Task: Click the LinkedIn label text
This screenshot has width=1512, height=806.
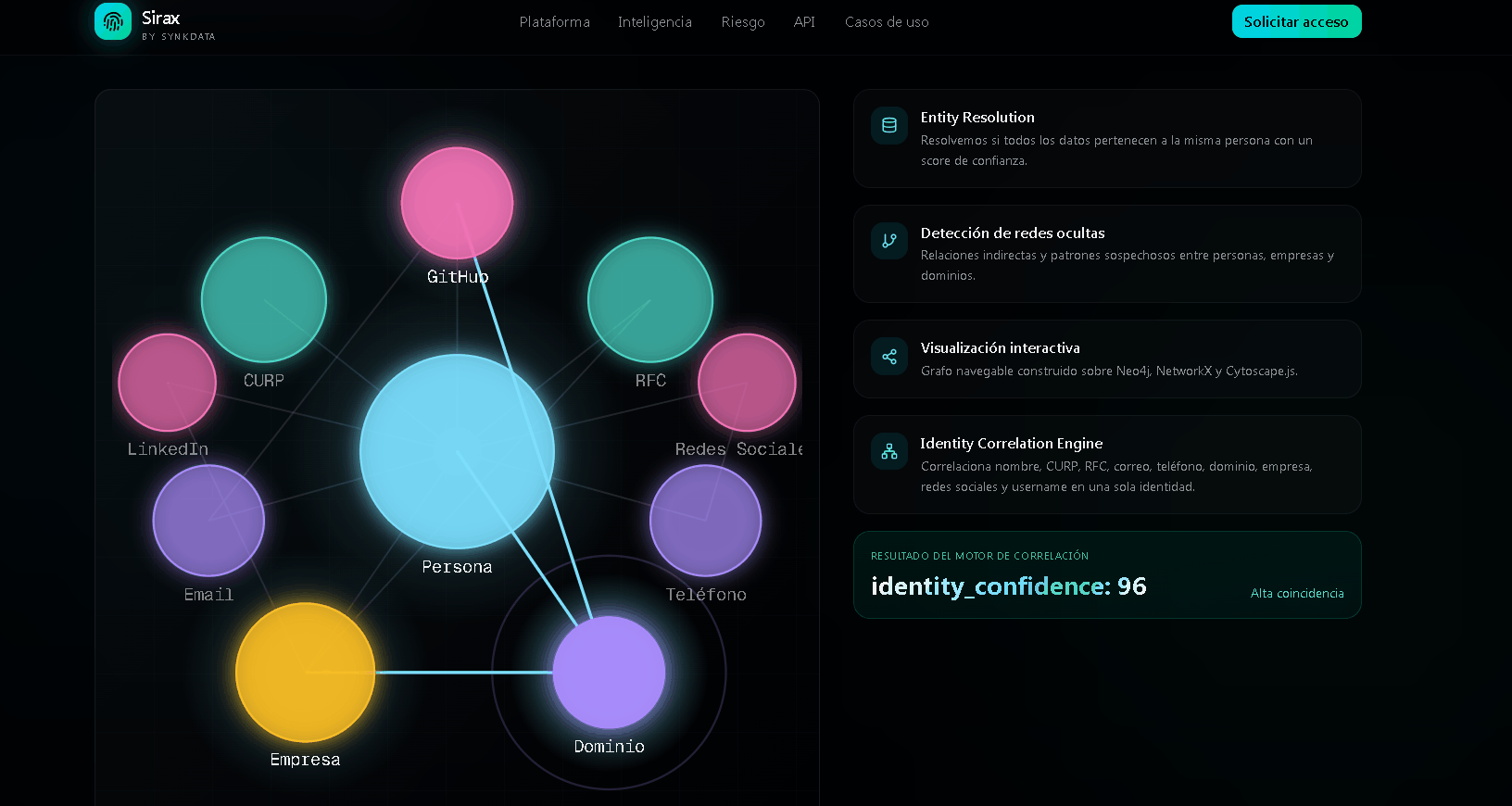Action: [168, 449]
